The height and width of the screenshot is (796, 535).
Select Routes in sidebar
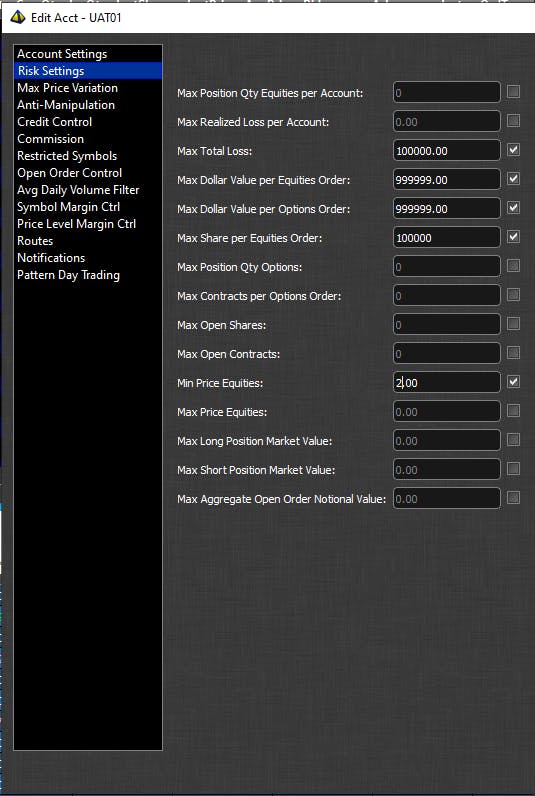88,241
